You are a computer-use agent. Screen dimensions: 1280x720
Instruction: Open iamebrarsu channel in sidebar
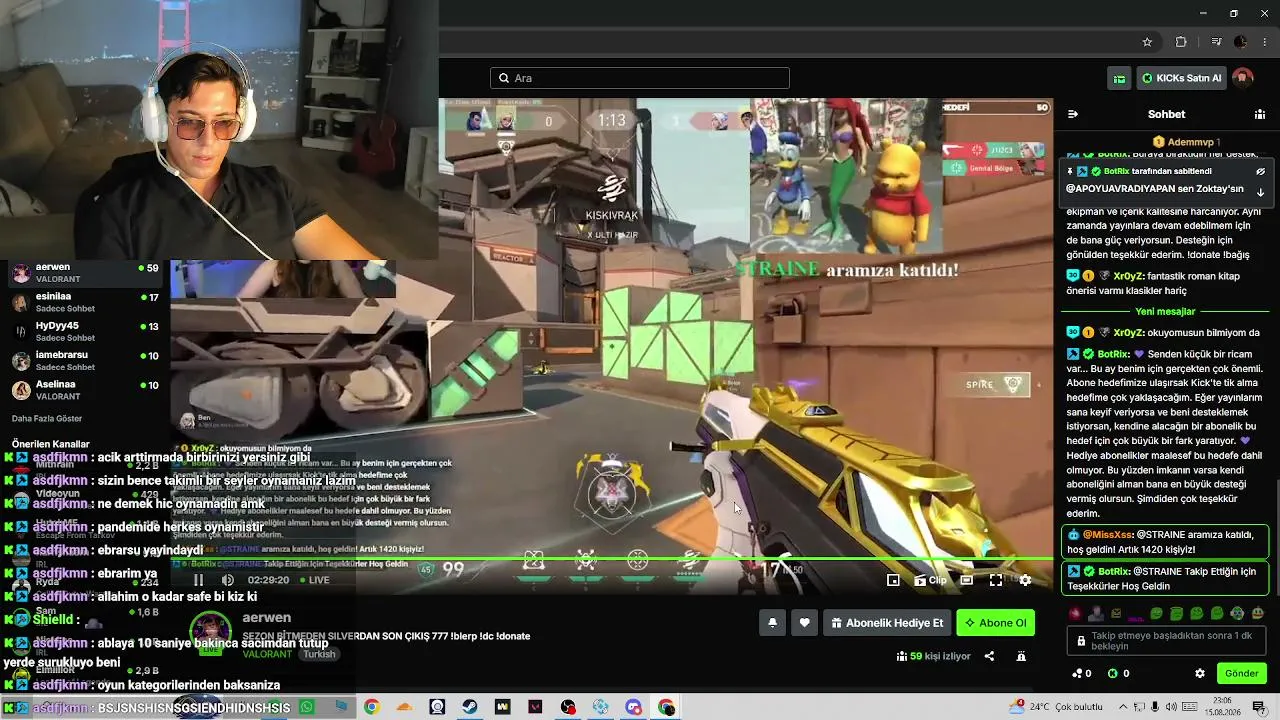tap(85, 361)
